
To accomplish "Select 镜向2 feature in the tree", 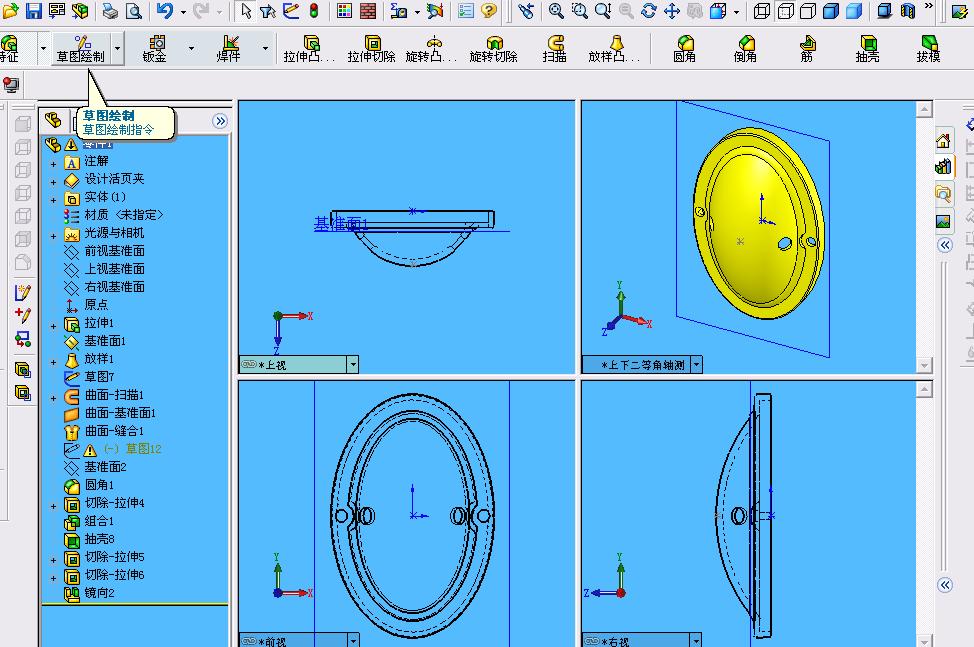I will [x=99, y=593].
